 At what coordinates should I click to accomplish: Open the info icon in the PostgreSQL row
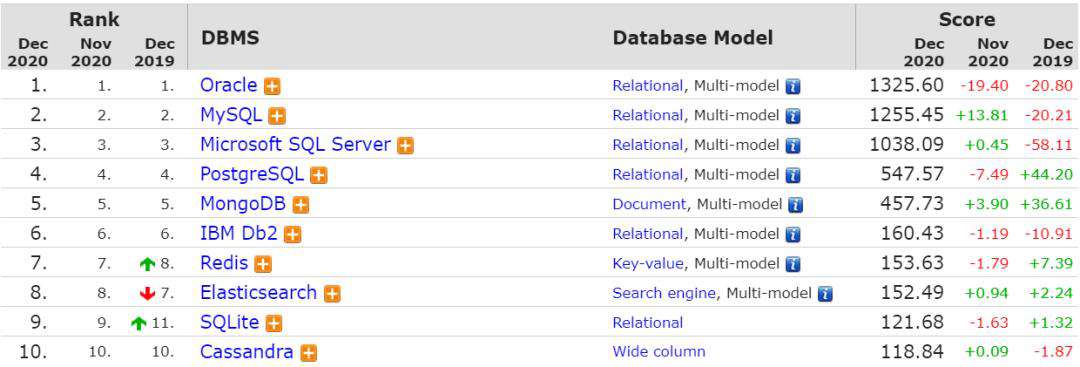(x=793, y=176)
